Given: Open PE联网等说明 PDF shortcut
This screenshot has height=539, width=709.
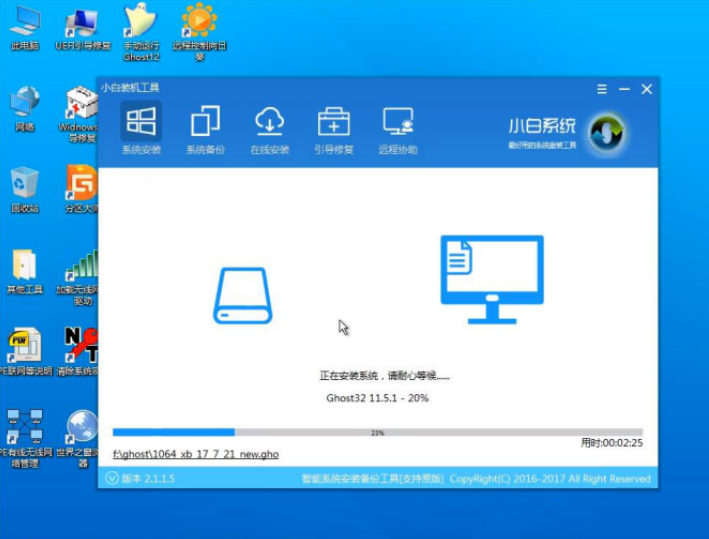Looking at the screenshot, I should (x=26, y=352).
